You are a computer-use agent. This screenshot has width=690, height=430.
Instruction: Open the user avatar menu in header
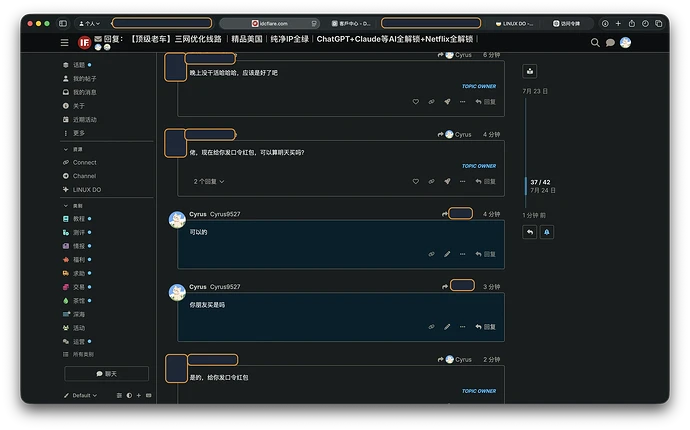(x=625, y=42)
